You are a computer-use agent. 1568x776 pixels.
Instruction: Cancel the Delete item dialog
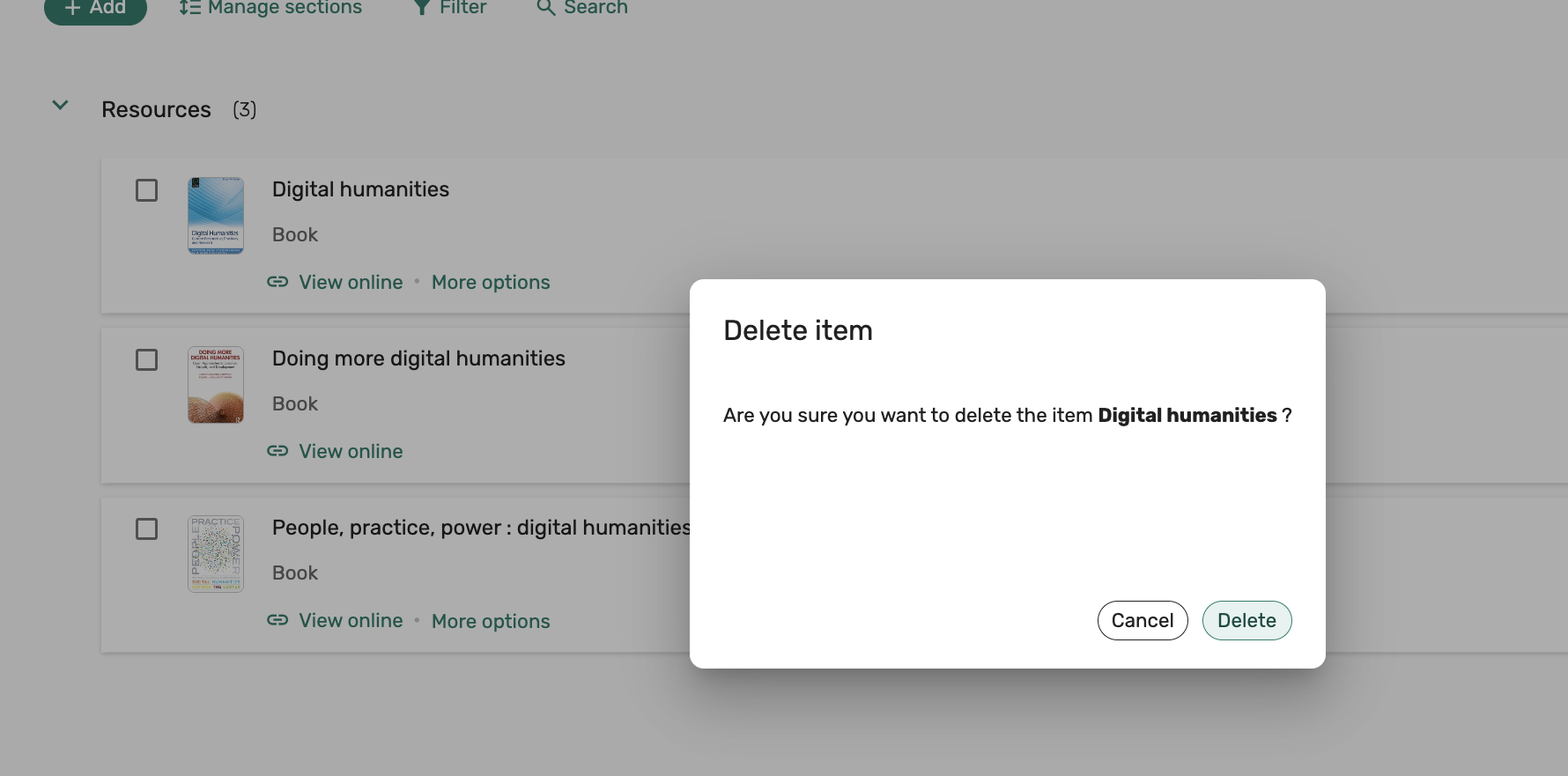click(x=1142, y=621)
